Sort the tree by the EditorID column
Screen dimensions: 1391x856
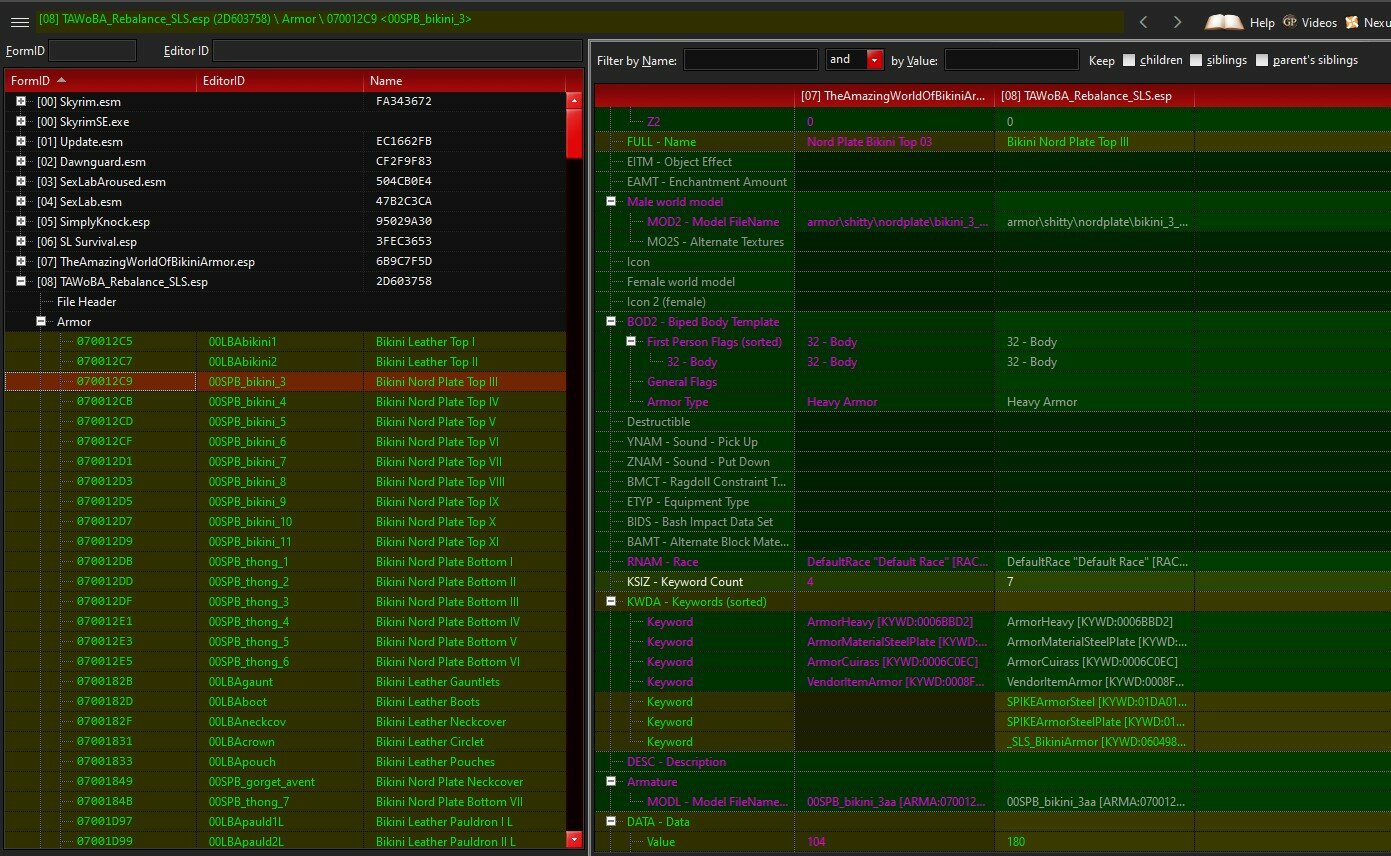tap(280, 80)
